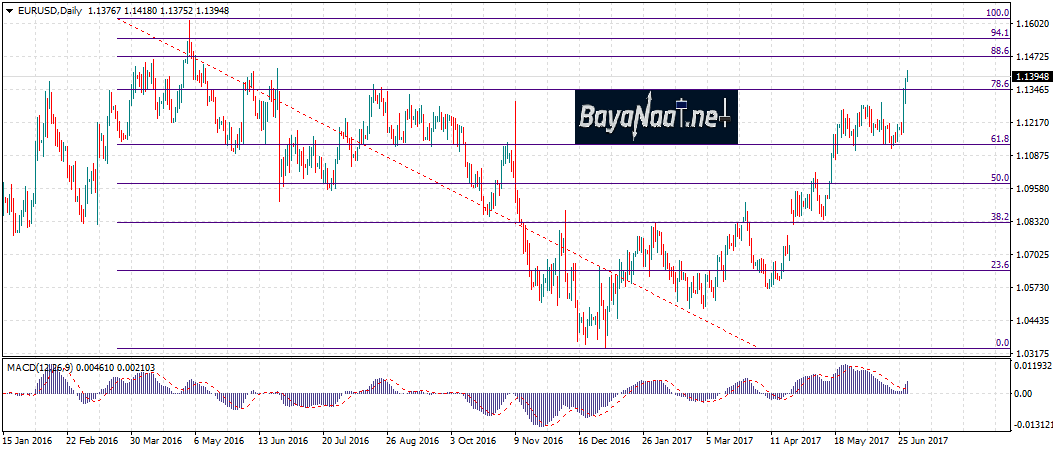Image resolution: width=1053 pixels, height=452 pixels.
Task: Select the current price tag 1.13948
Action: pyautogui.click(x=1031, y=76)
